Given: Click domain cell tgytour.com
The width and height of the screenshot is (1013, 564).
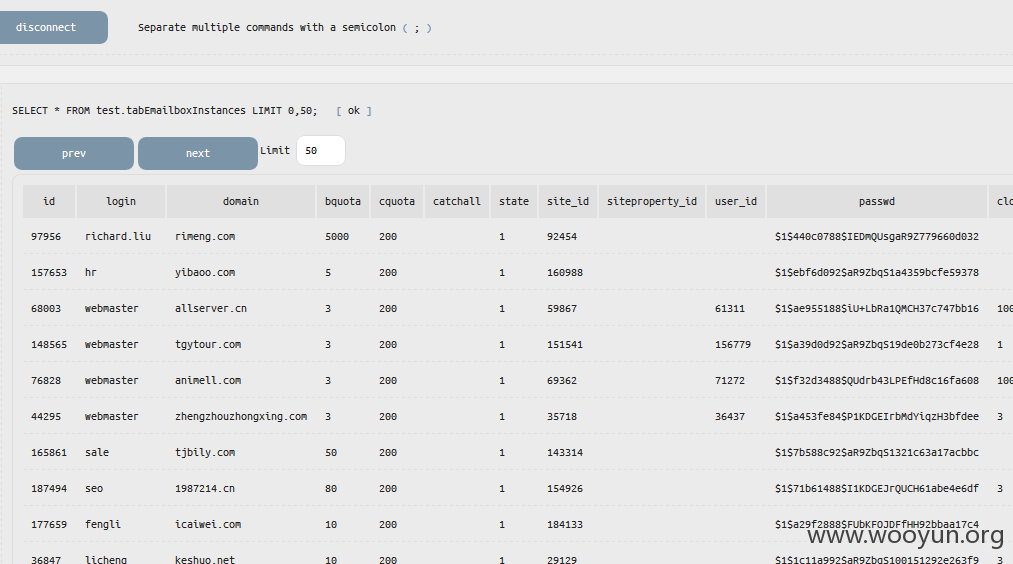Looking at the screenshot, I should (x=208, y=345).
